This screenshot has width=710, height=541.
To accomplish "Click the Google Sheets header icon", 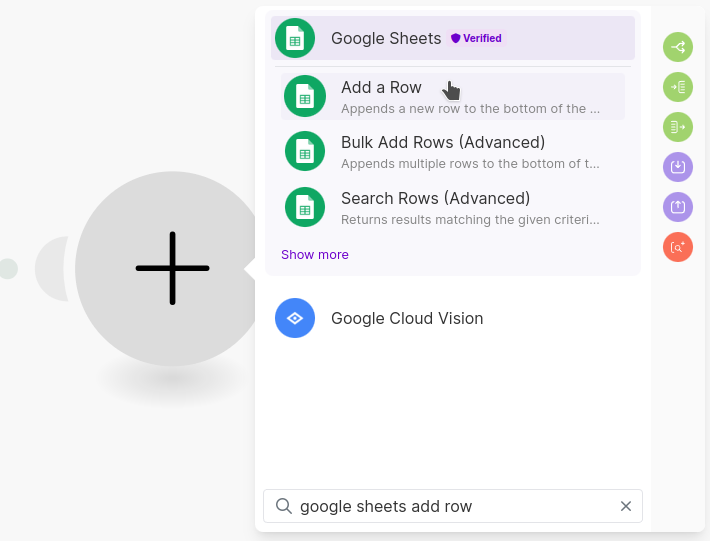I will point(295,38).
